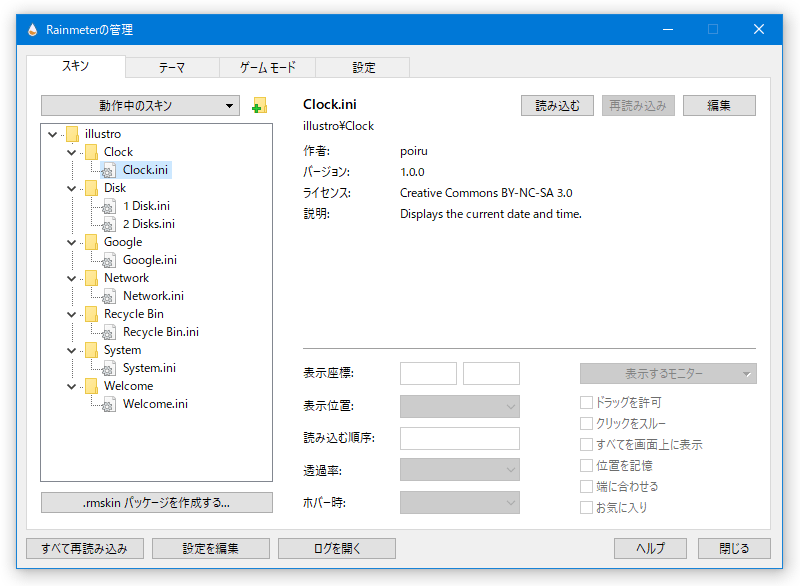Click the Clock.ini file gear icon

109,170
